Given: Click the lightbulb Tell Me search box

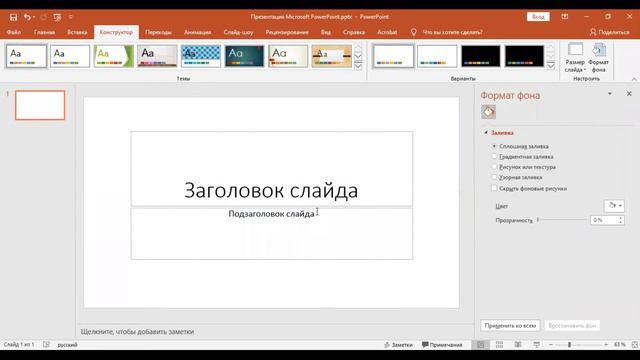Looking at the screenshot, I should point(447,32).
